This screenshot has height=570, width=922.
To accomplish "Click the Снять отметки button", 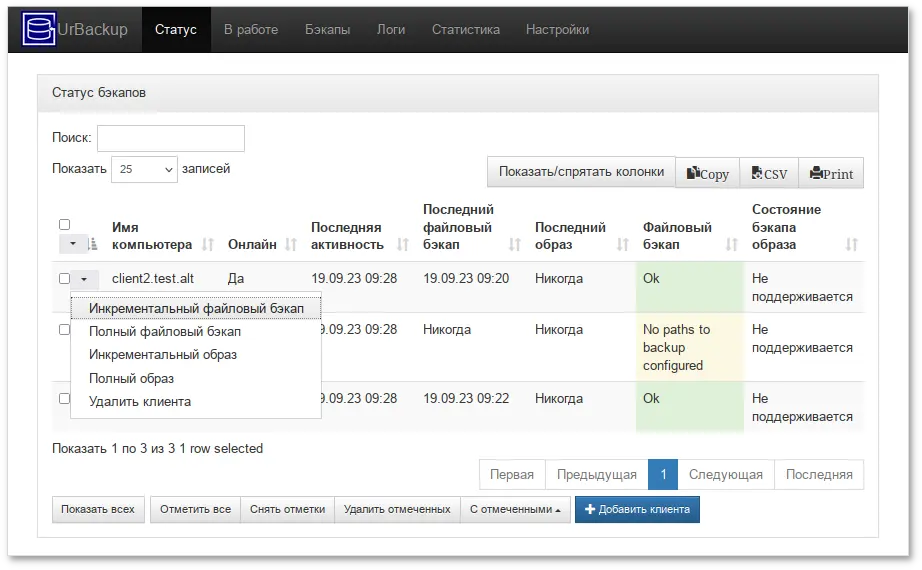I will (288, 509).
